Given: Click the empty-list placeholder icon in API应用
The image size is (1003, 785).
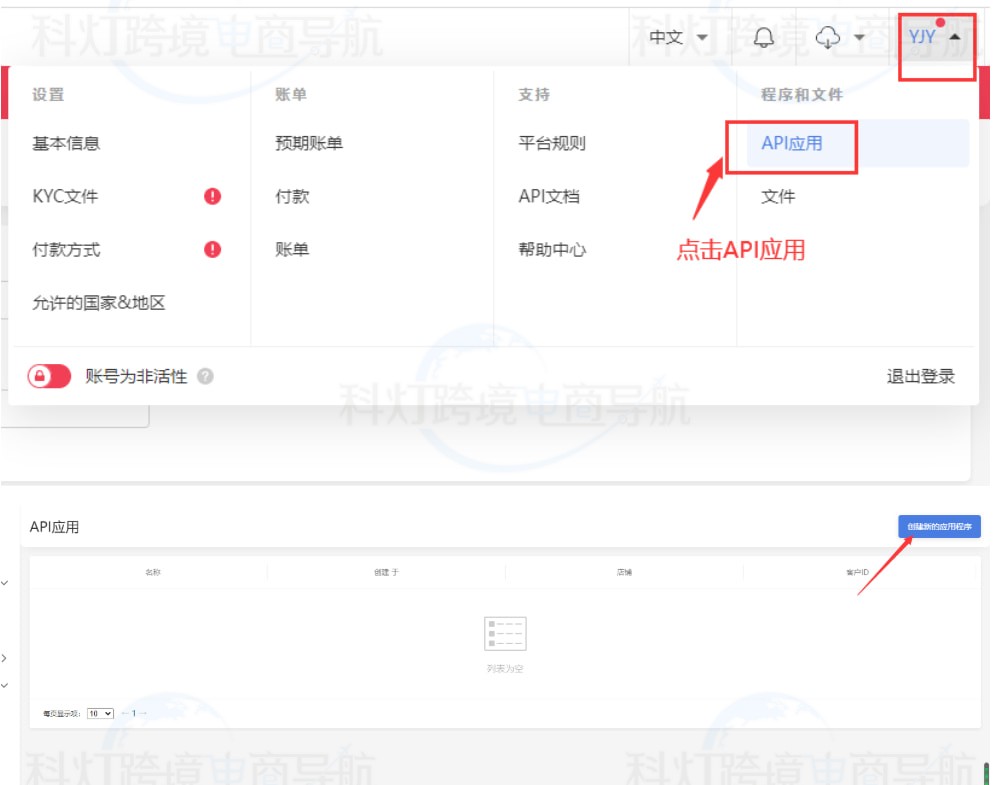Looking at the screenshot, I should point(507,633).
